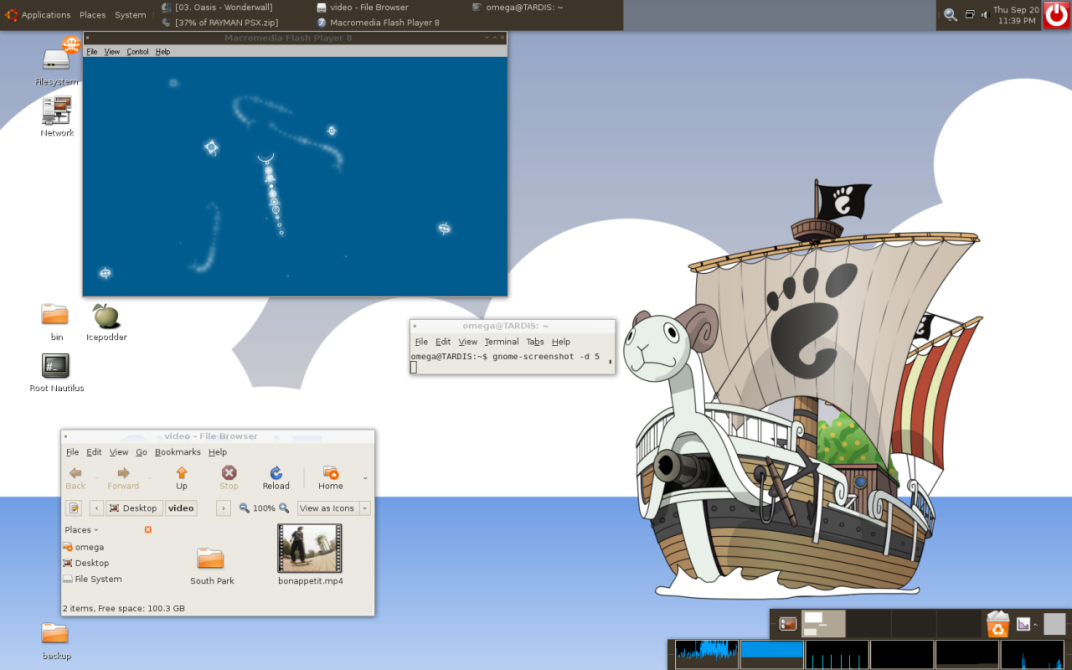Image resolution: width=1072 pixels, height=670 pixels.
Task: Open the trash bin icon in bottom panel
Action: pos(998,624)
